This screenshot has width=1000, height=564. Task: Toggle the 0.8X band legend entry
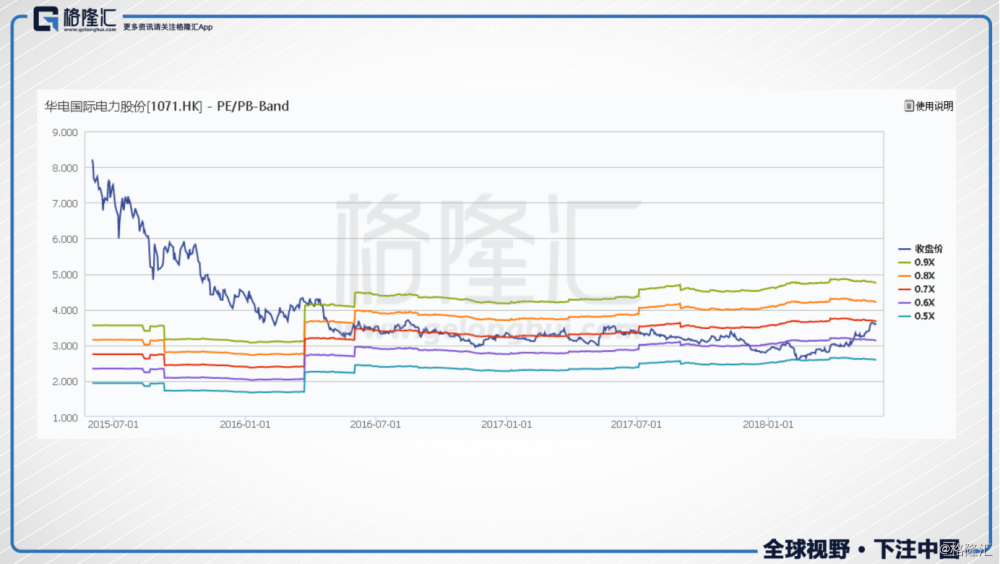924,275
